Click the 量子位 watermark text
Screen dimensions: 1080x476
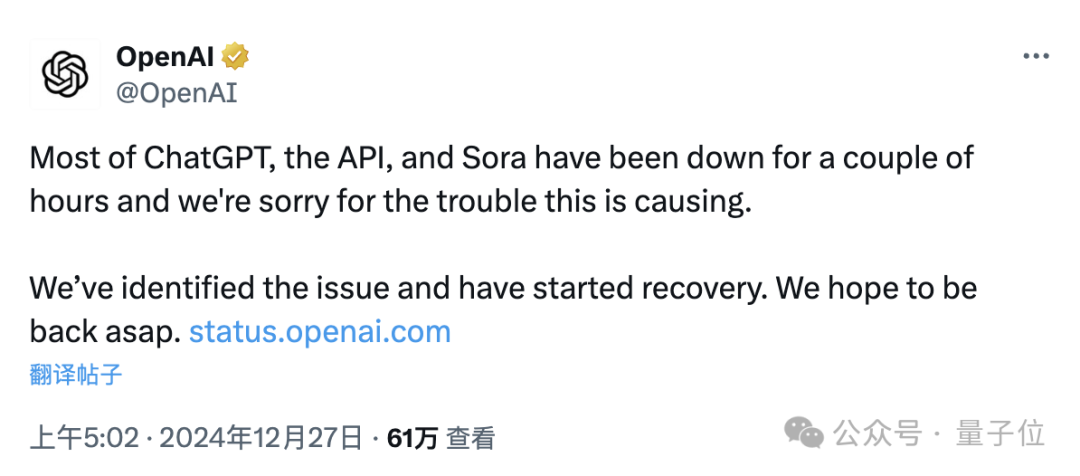[x=1000, y=434]
